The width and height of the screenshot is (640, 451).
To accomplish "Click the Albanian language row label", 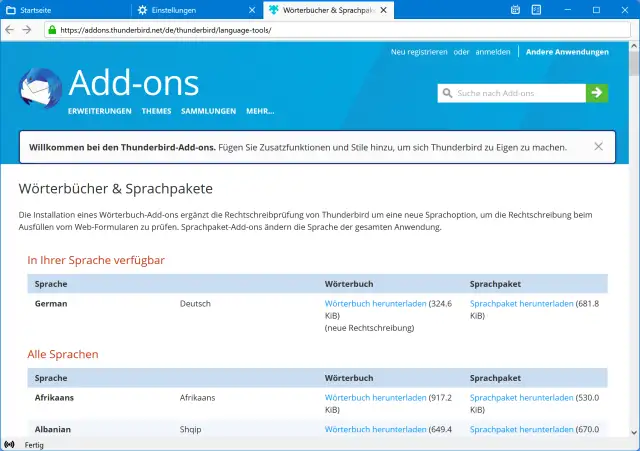I will [53, 429].
